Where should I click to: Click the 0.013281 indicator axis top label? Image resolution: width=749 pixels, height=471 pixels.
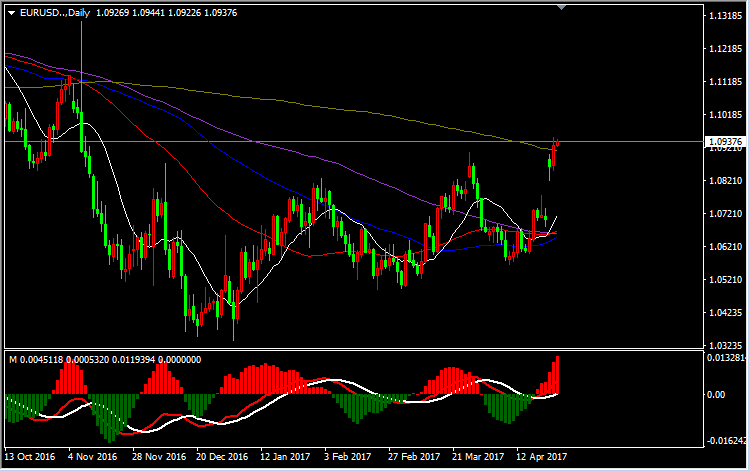[x=726, y=358]
